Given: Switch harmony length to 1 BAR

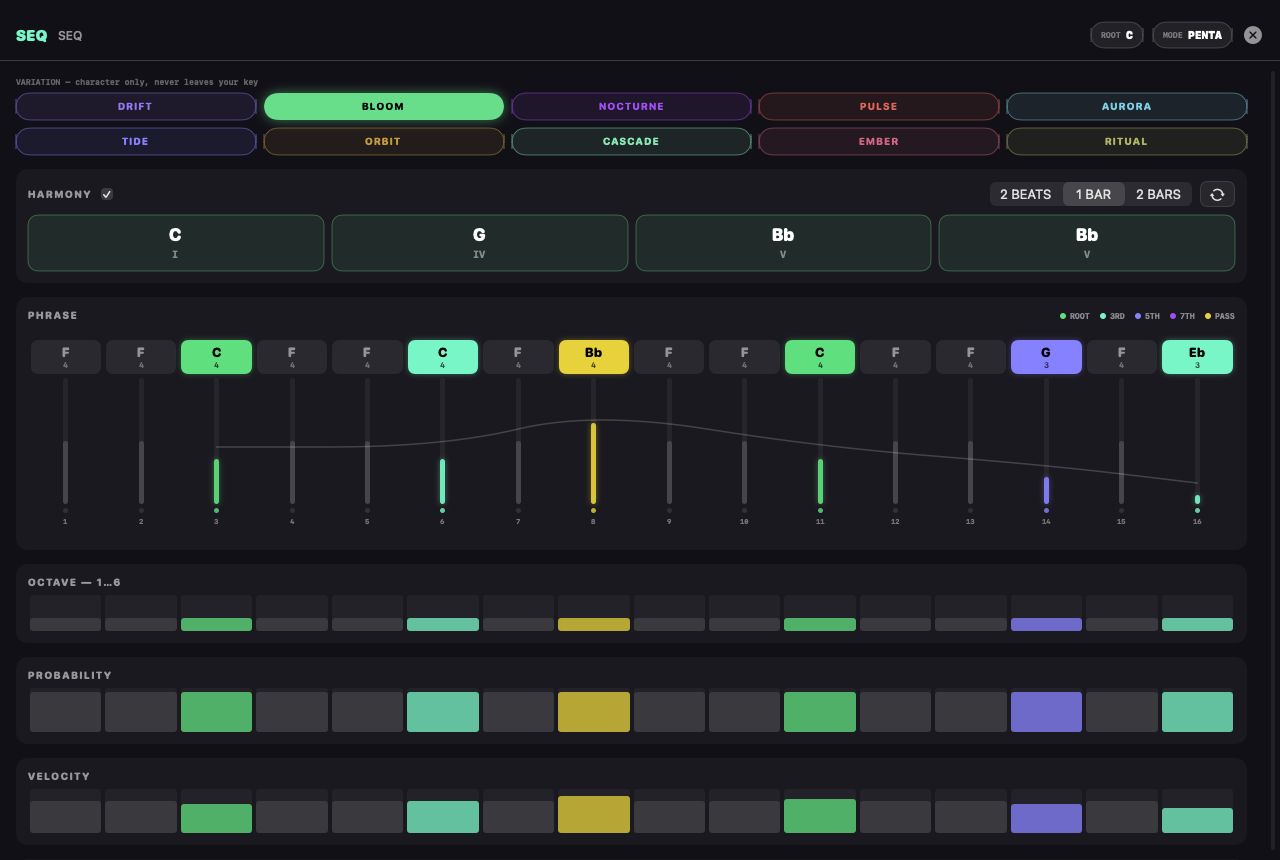Looking at the screenshot, I should coord(1093,194).
